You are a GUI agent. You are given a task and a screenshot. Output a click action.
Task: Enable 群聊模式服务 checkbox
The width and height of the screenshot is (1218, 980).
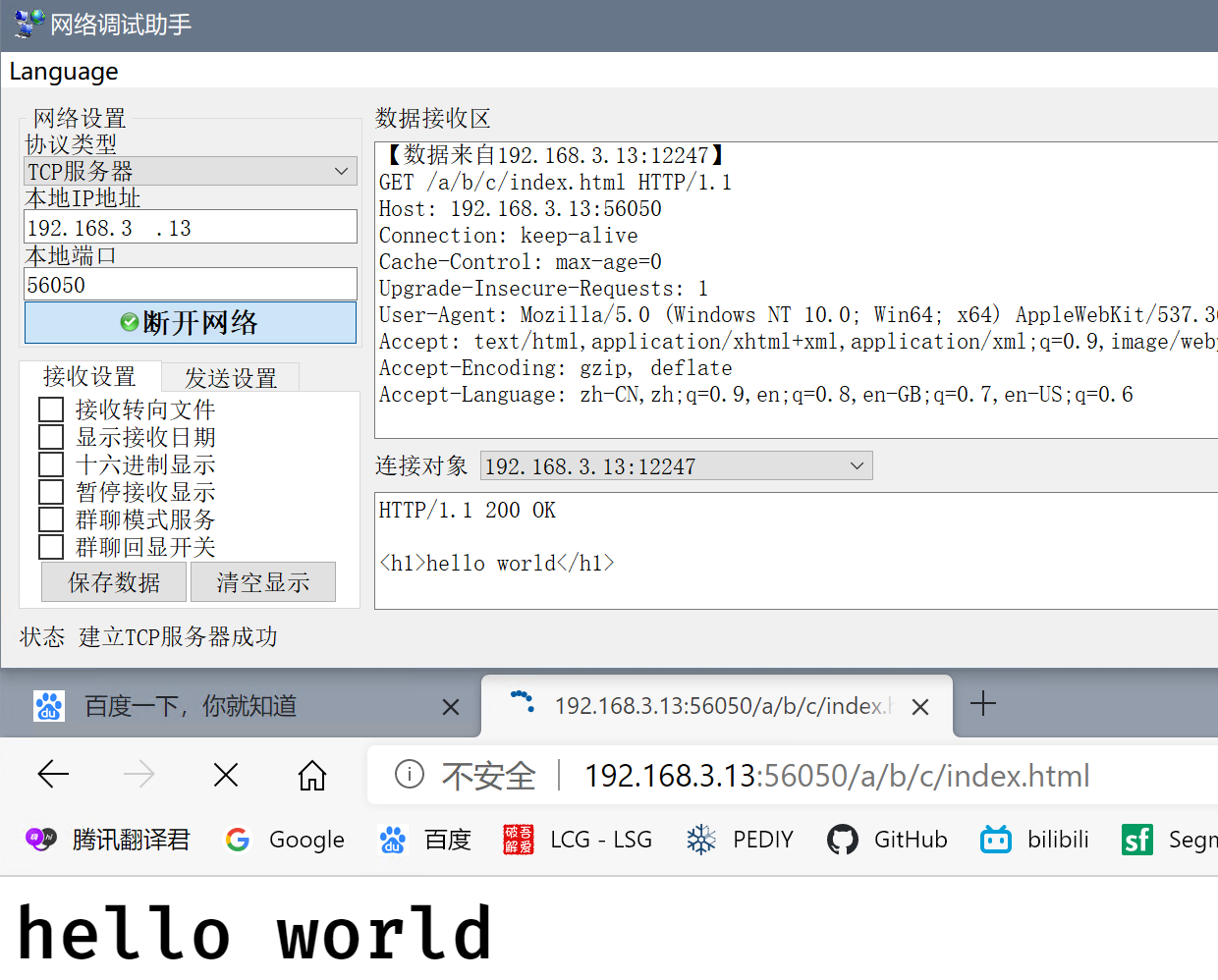coord(51,519)
